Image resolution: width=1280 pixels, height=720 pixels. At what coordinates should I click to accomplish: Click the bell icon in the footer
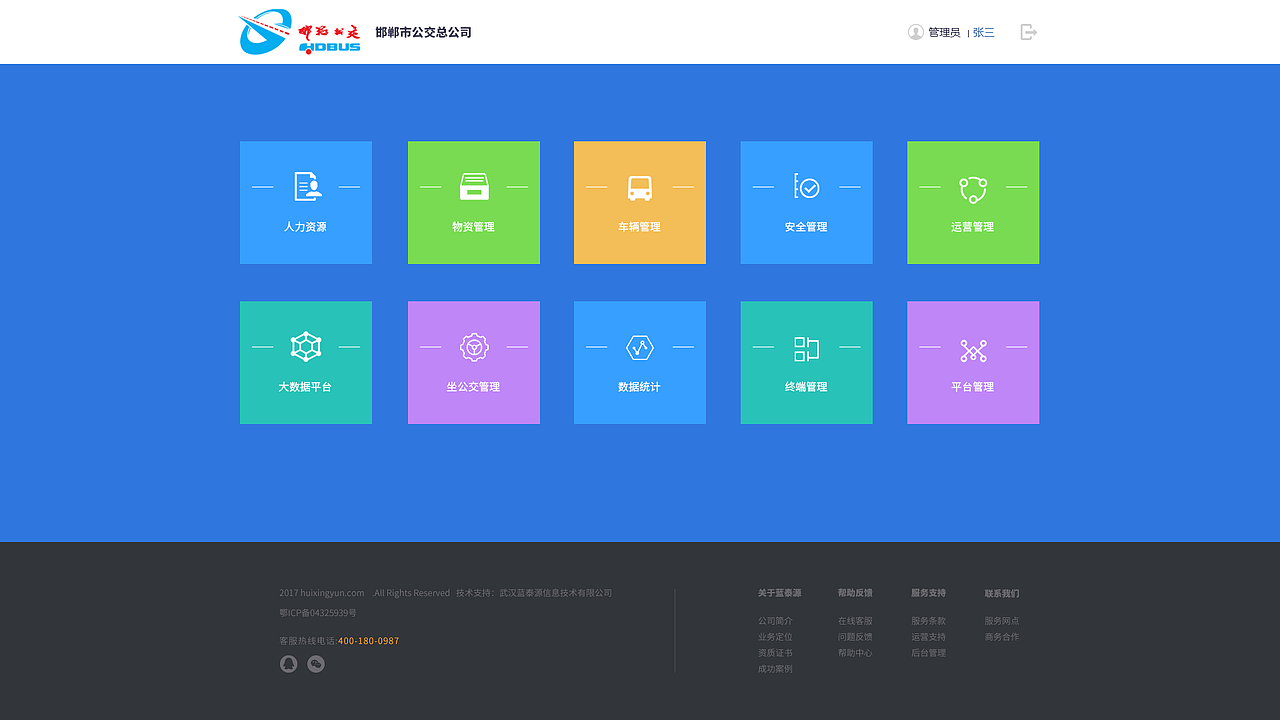(x=288, y=663)
